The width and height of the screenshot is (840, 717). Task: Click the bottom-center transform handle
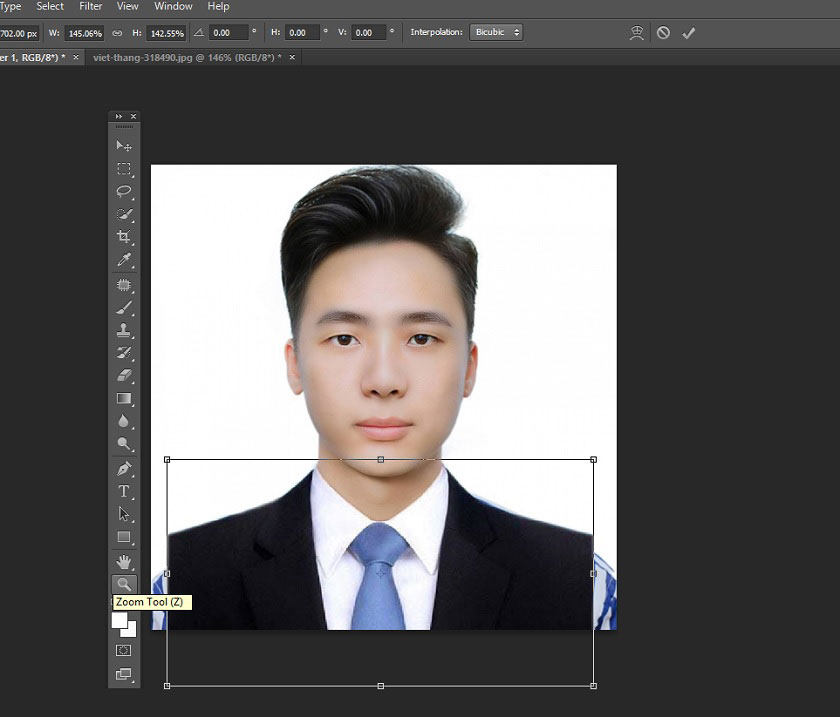[380, 686]
